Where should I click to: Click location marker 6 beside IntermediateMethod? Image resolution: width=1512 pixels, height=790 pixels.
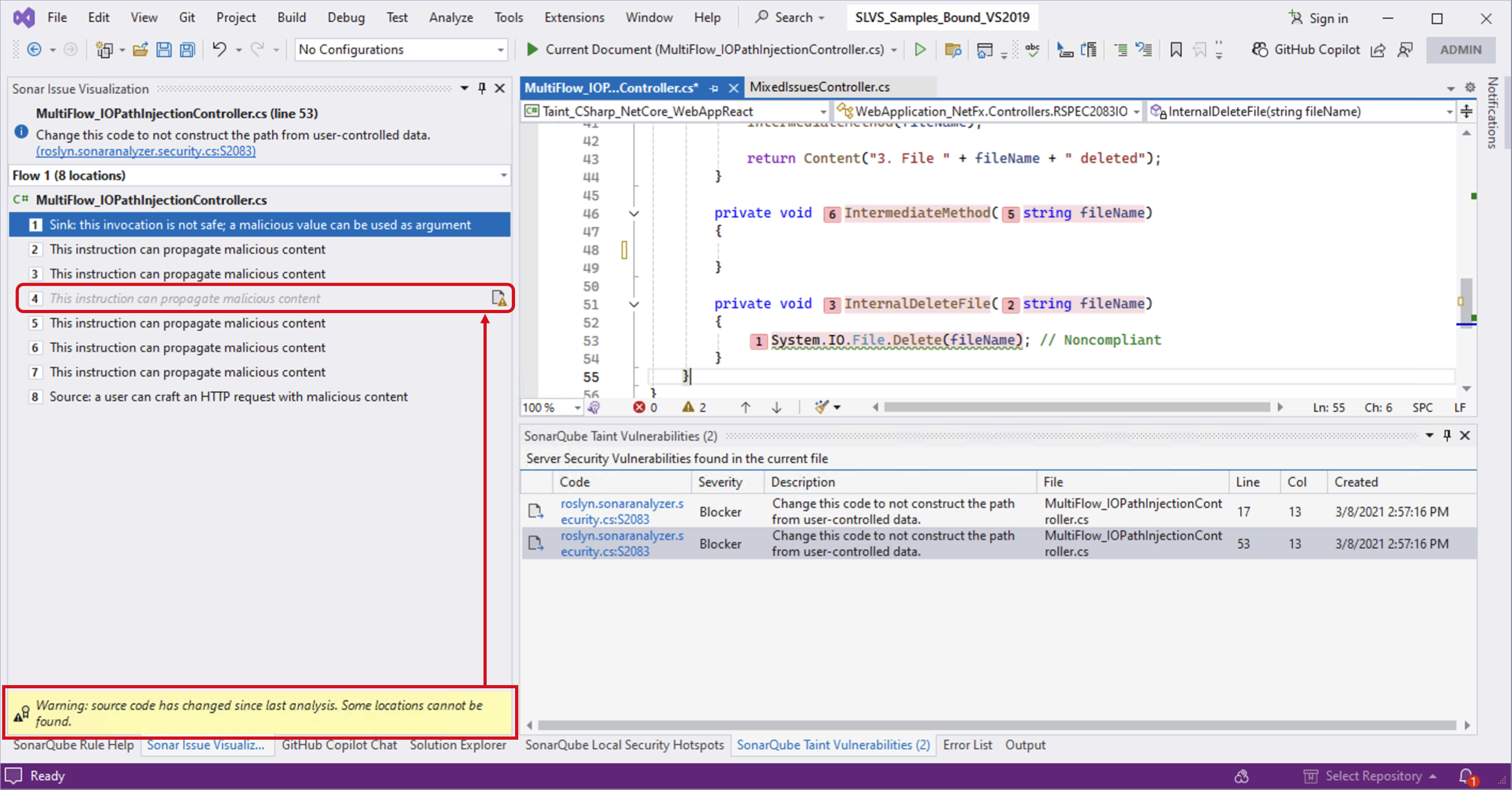pyautogui.click(x=831, y=214)
